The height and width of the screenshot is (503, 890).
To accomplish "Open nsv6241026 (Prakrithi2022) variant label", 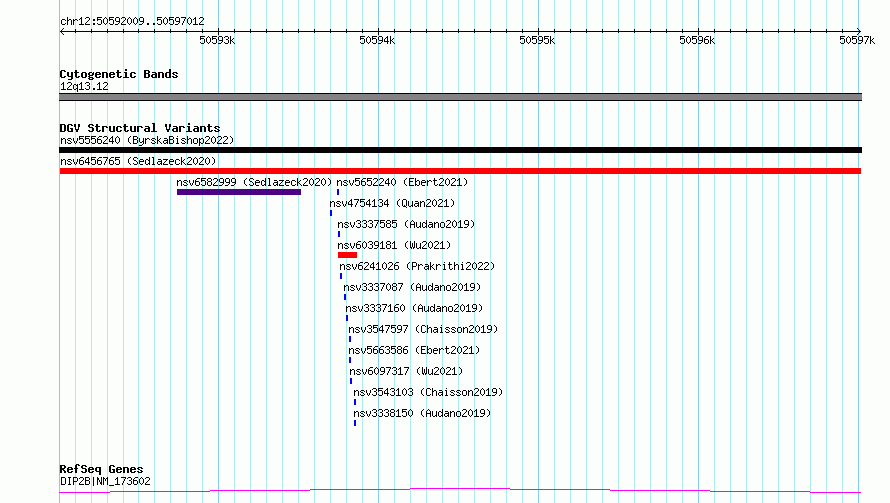I will pyautogui.click(x=417, y=266).
